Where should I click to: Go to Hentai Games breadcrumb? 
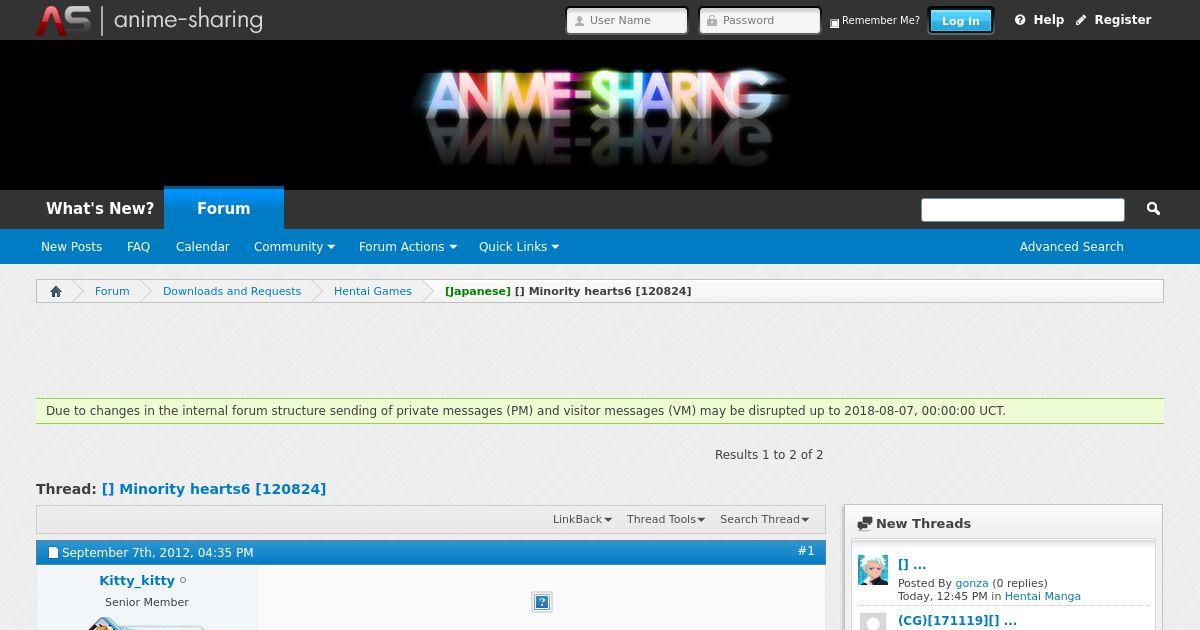(x=373, y=291)
